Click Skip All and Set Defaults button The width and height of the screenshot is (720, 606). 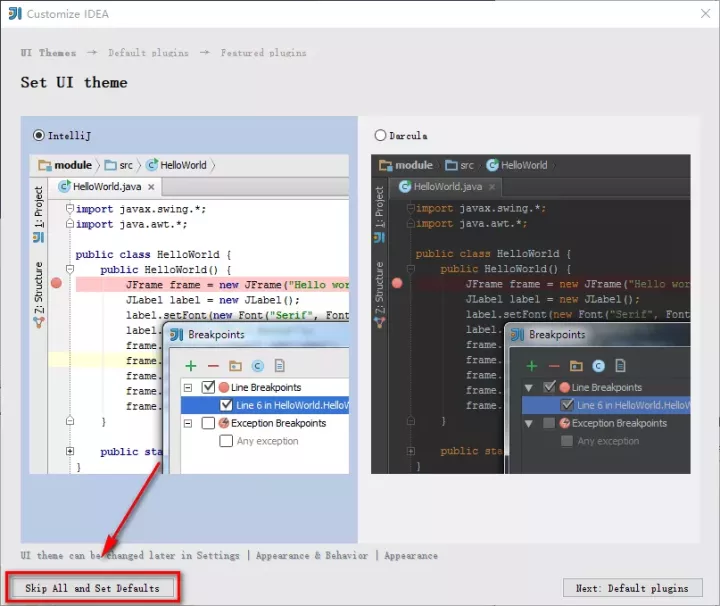pos(92,588)
